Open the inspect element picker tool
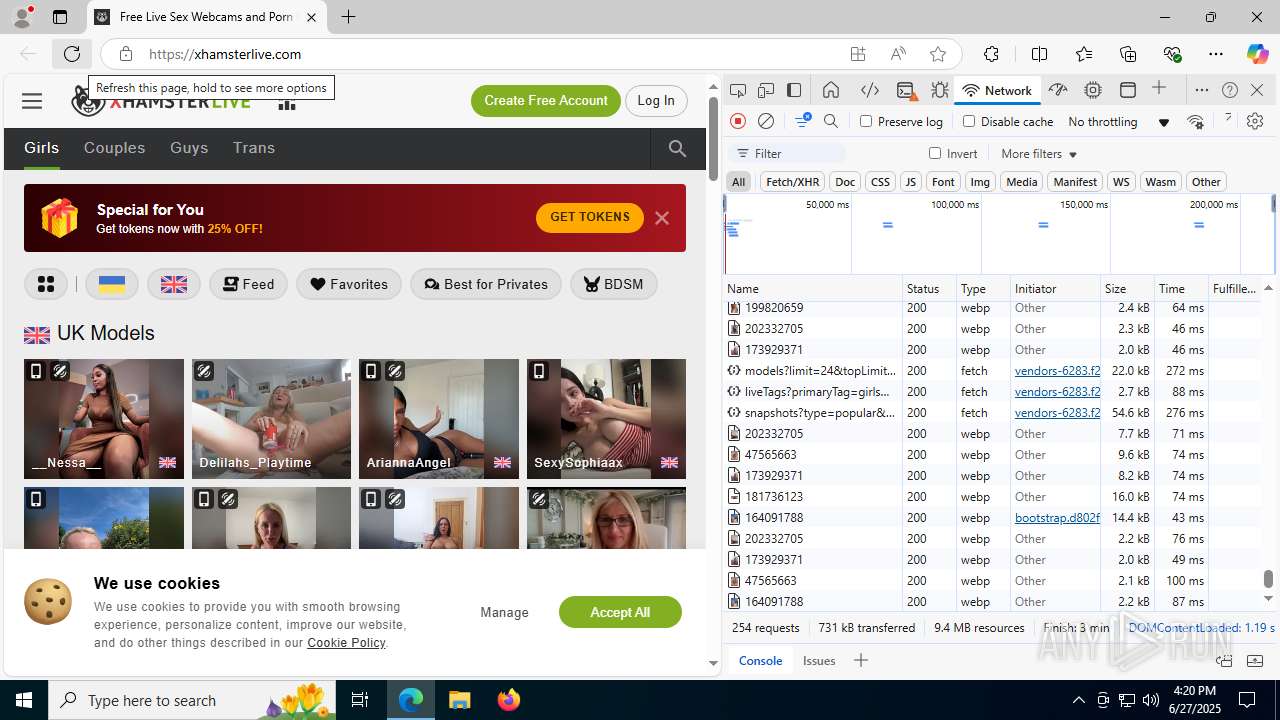This screenshot has height=720, width=1280. coord(738,90)
